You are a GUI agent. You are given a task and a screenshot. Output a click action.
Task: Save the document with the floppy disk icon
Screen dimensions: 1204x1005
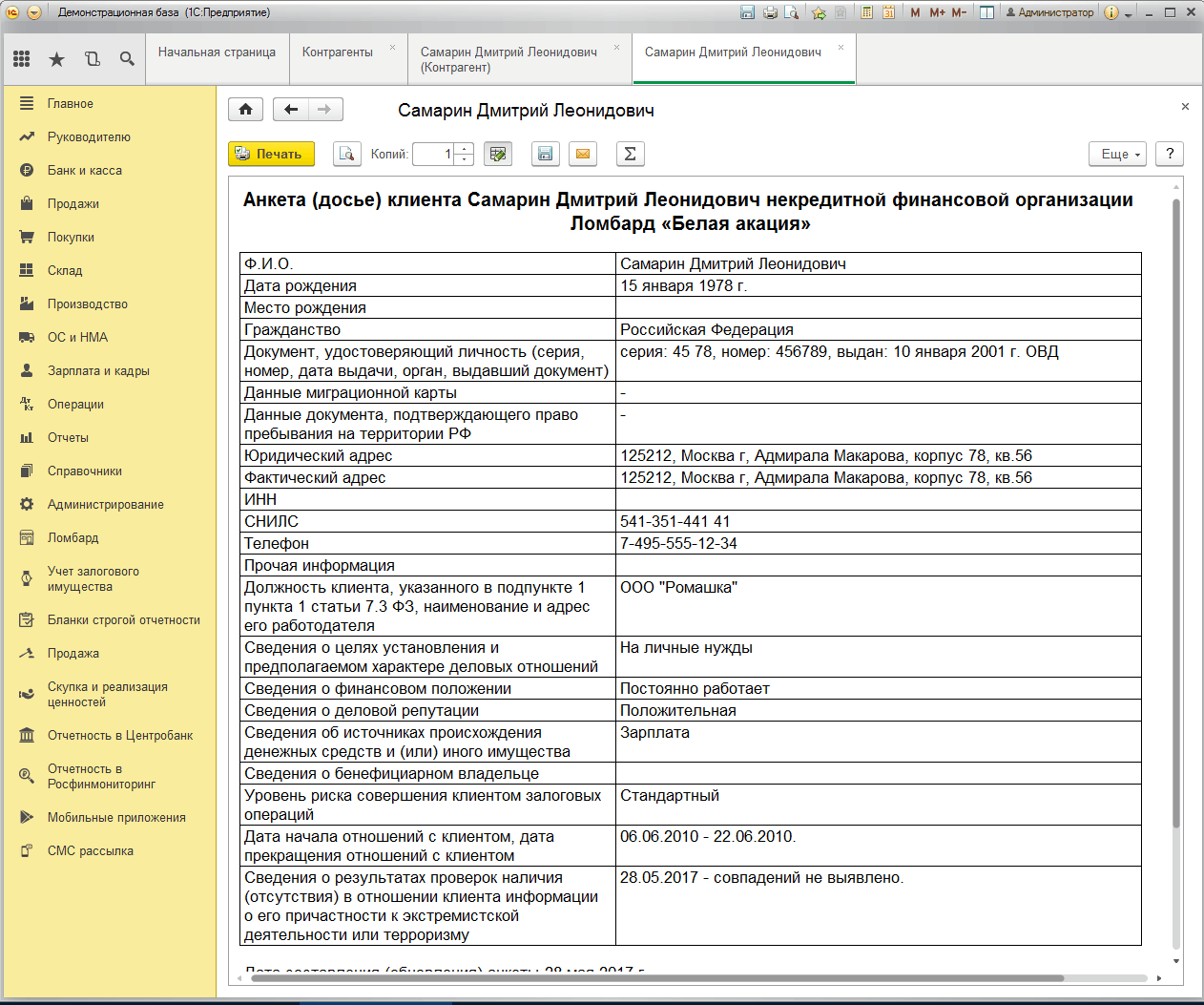[x=545, y=154]
